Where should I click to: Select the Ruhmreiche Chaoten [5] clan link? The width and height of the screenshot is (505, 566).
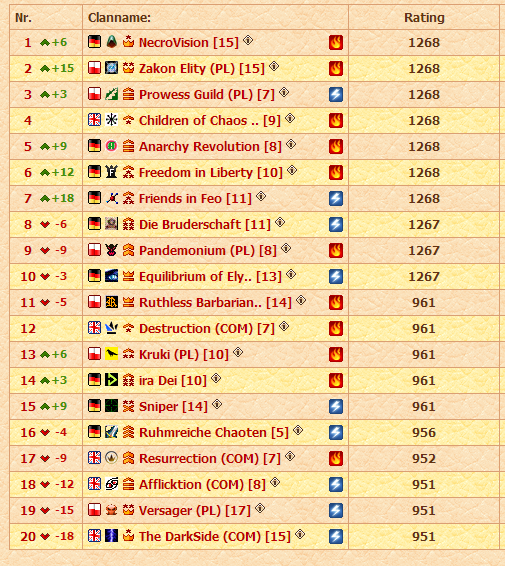coord(214,432)
